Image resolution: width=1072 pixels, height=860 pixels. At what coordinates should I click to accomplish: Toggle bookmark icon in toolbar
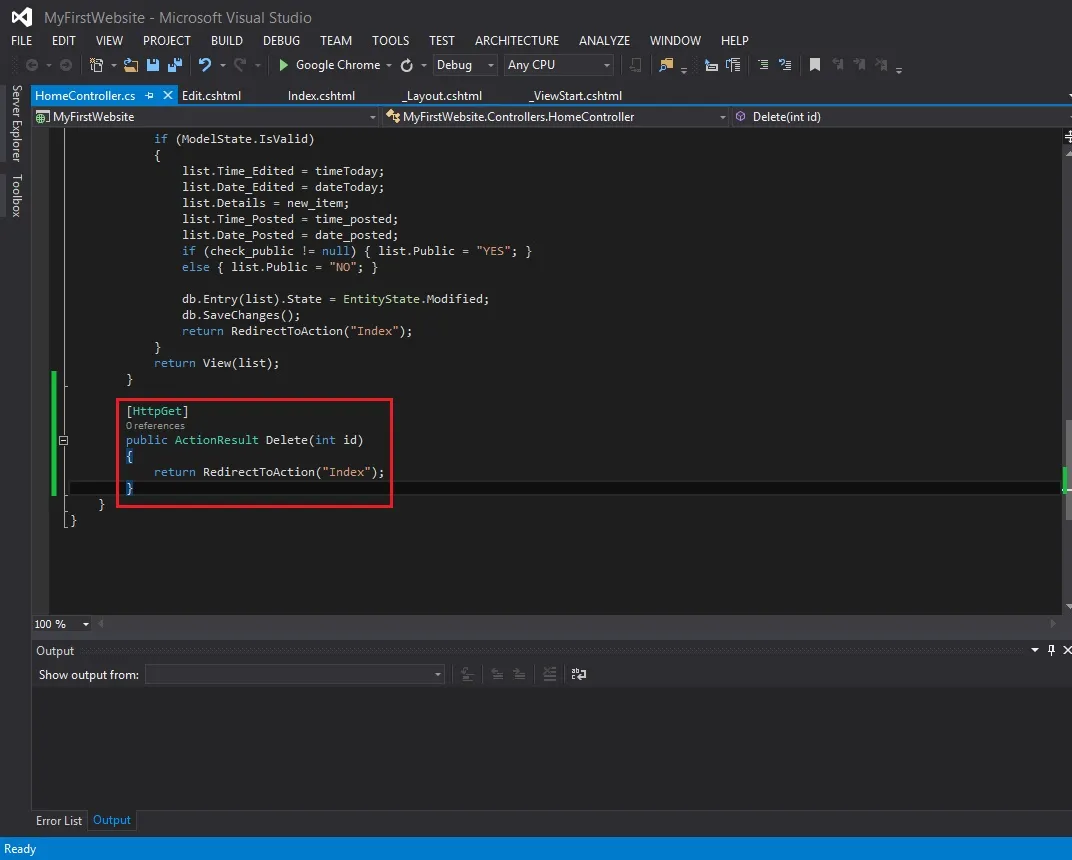tap(814, 65)
